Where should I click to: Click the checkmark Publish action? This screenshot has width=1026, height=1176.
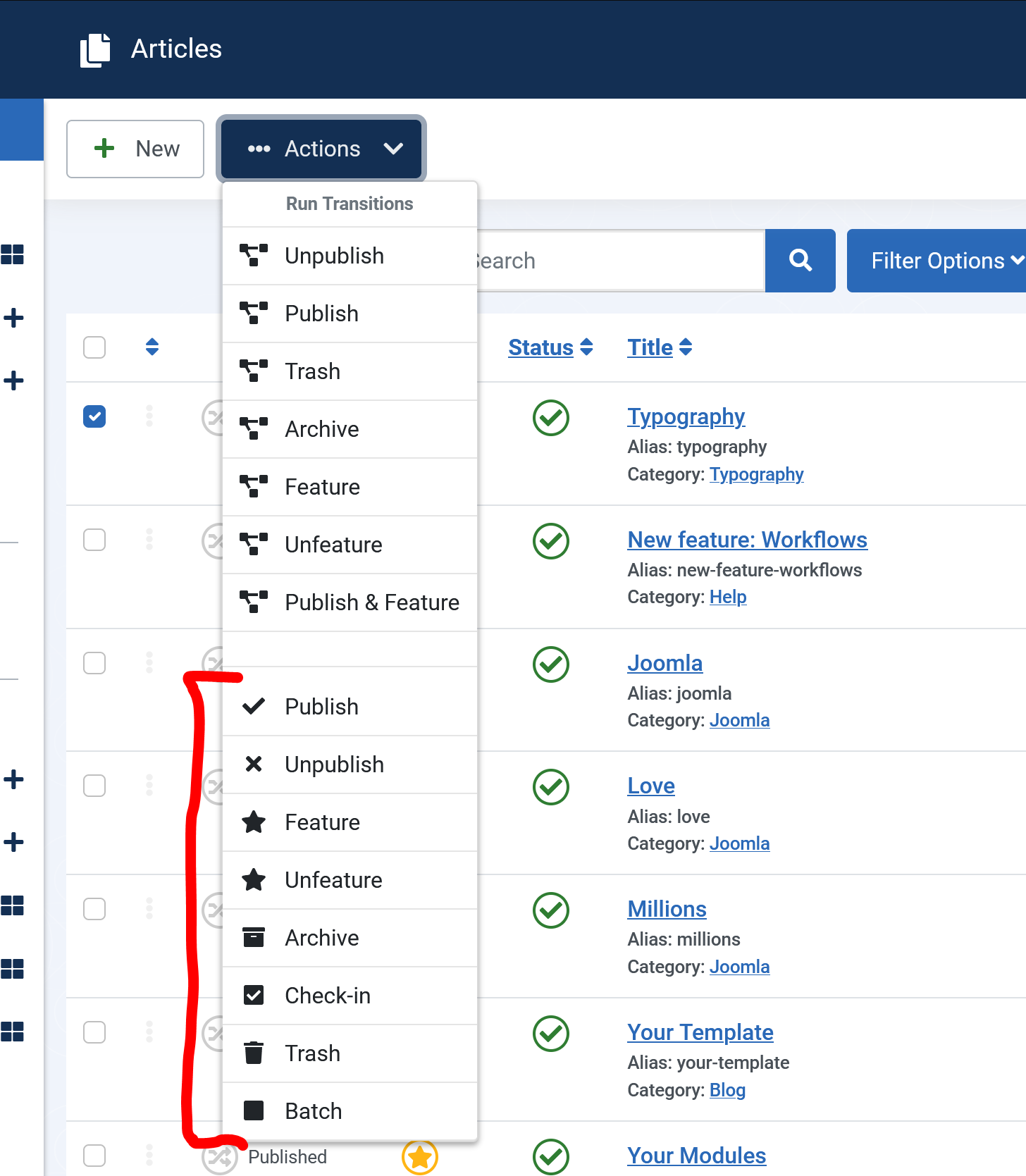point(350,707)
